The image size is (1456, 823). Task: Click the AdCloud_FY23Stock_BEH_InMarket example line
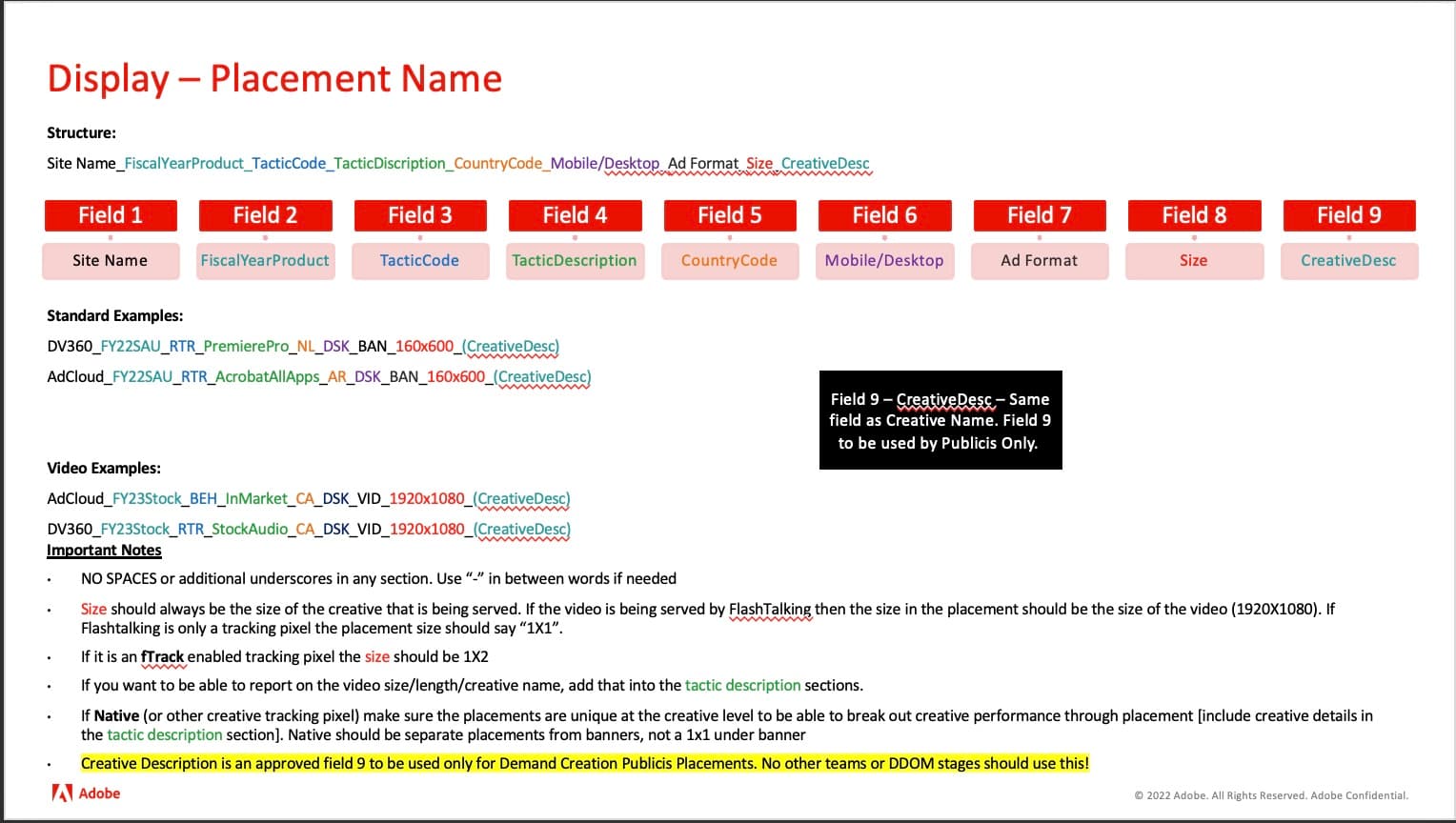pos(309,499)
